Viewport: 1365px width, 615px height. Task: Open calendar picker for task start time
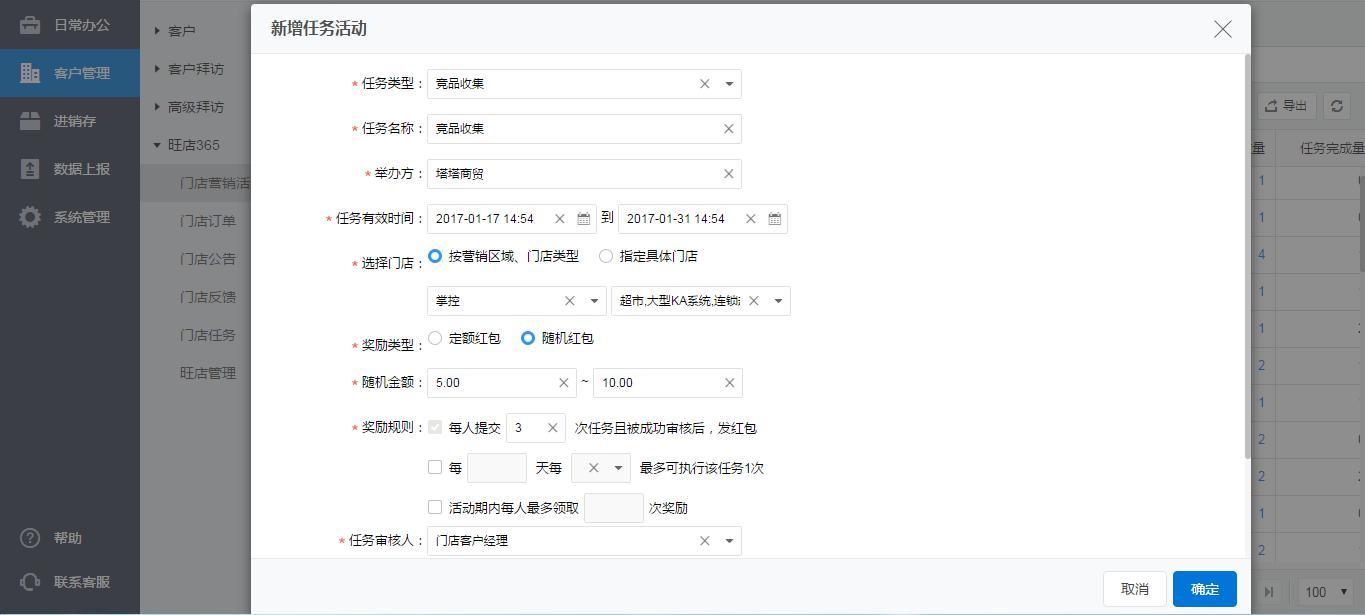tap(584, 219)
